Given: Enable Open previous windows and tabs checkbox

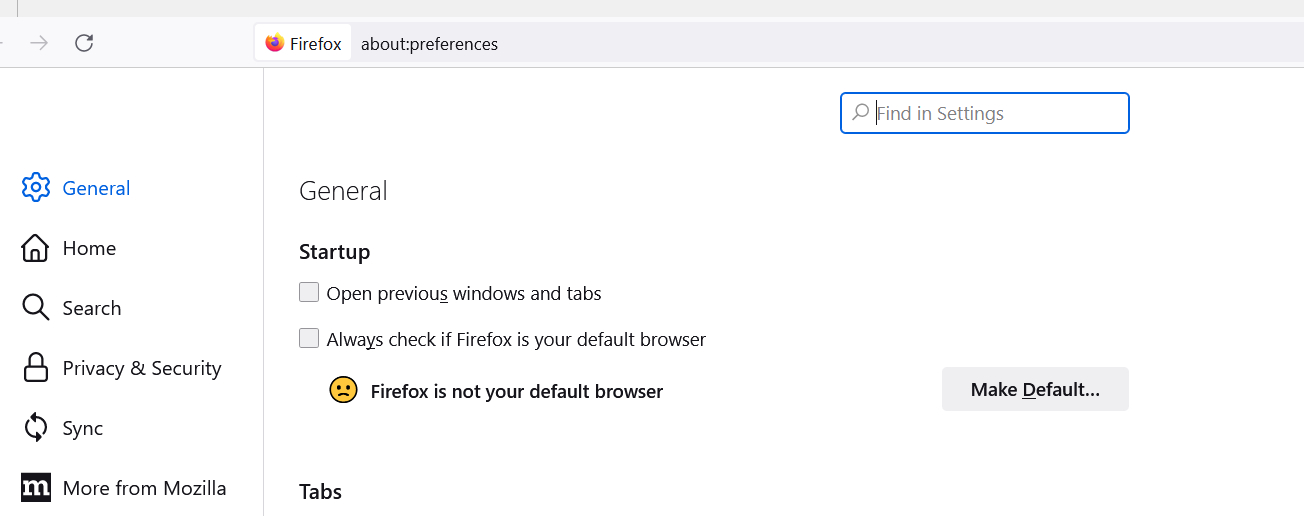Looking at the screenshot, I should click(x=309, y=293).
